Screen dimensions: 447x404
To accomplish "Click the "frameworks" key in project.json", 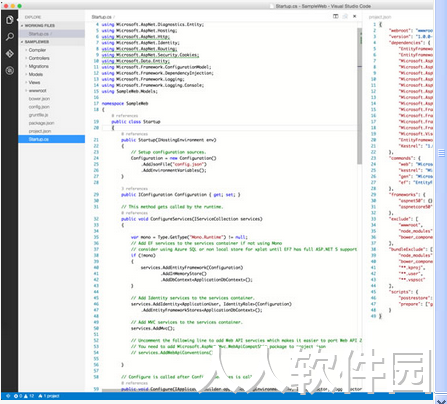I will (405, 194).
